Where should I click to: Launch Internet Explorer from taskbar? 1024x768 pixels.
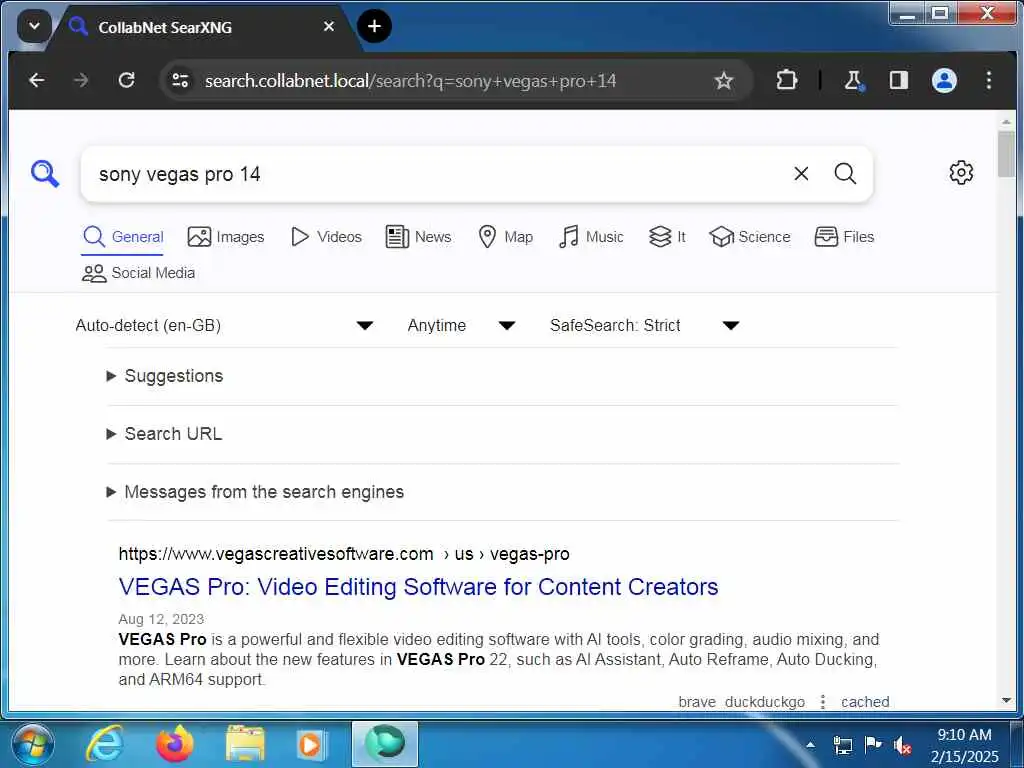(104, 744)
